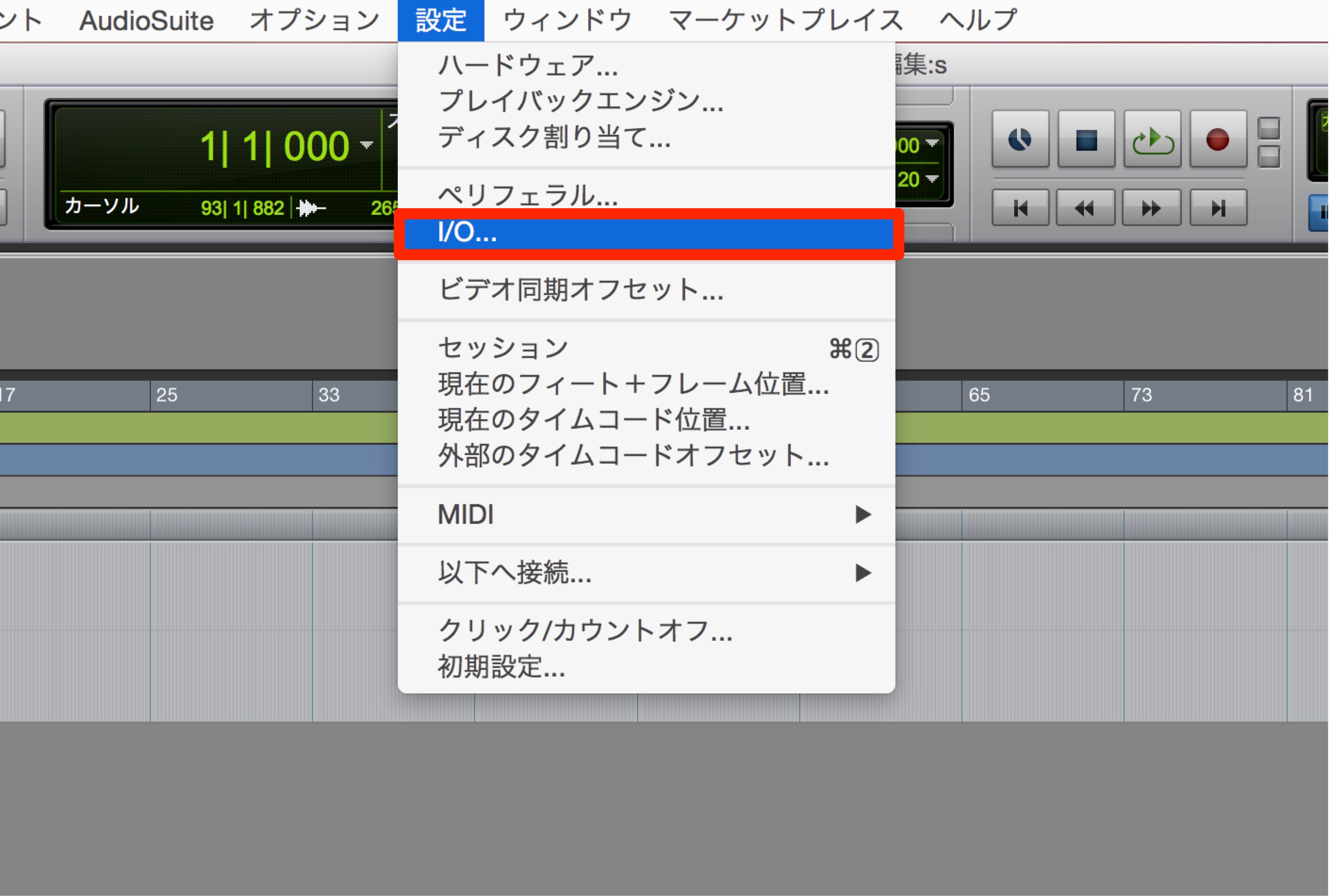Screen dimensions: 1329x896
Task: Choose ペリフェラル... from the menu
Action: pos(646,195)
